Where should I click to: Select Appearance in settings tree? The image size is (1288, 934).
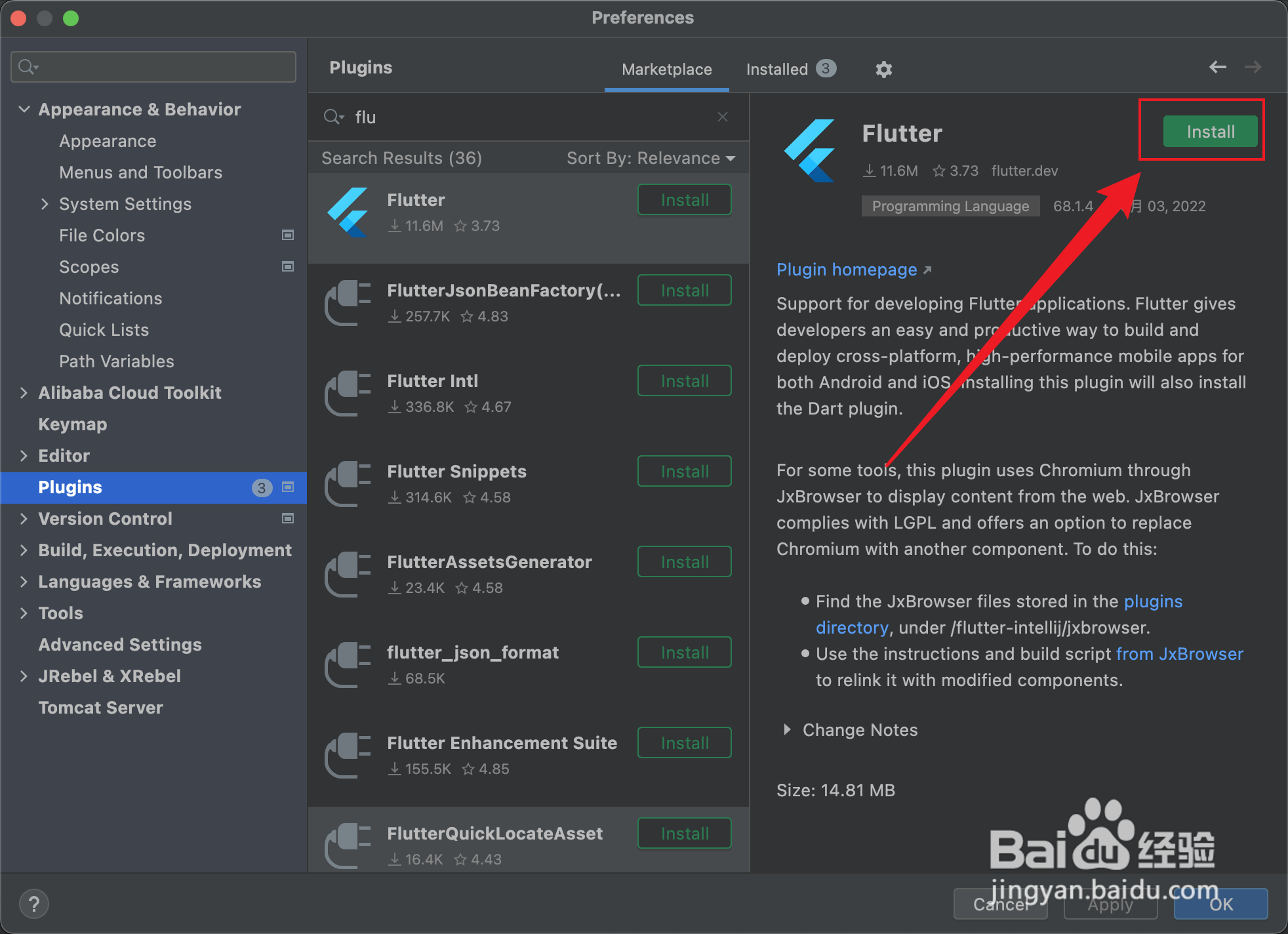click(108, 141)
